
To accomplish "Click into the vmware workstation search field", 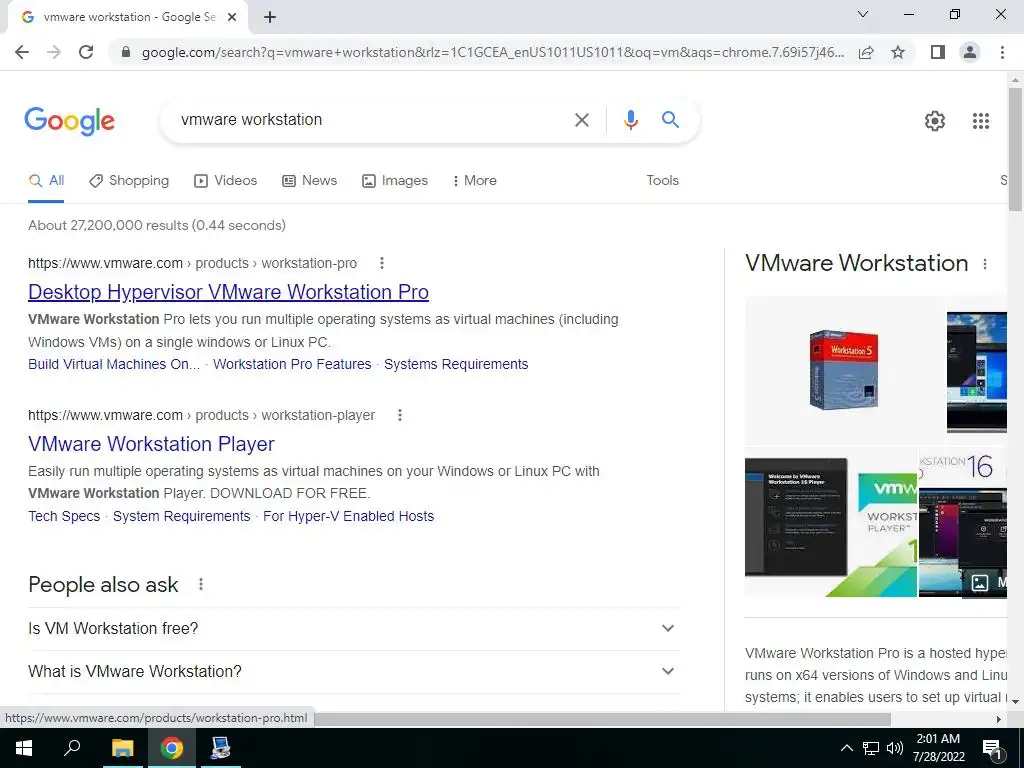I will [372, 120].
